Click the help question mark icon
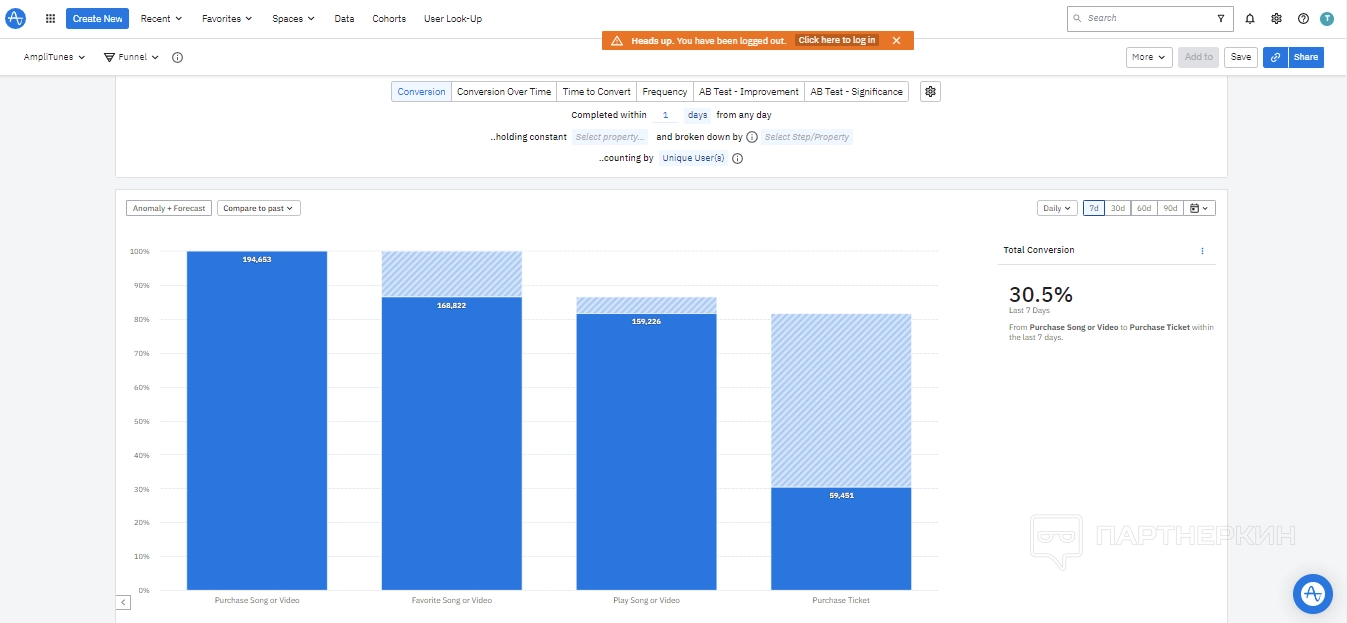The width and height of the screenshot is (1347, 623). pyautogui.click(x=1303, y=18)
